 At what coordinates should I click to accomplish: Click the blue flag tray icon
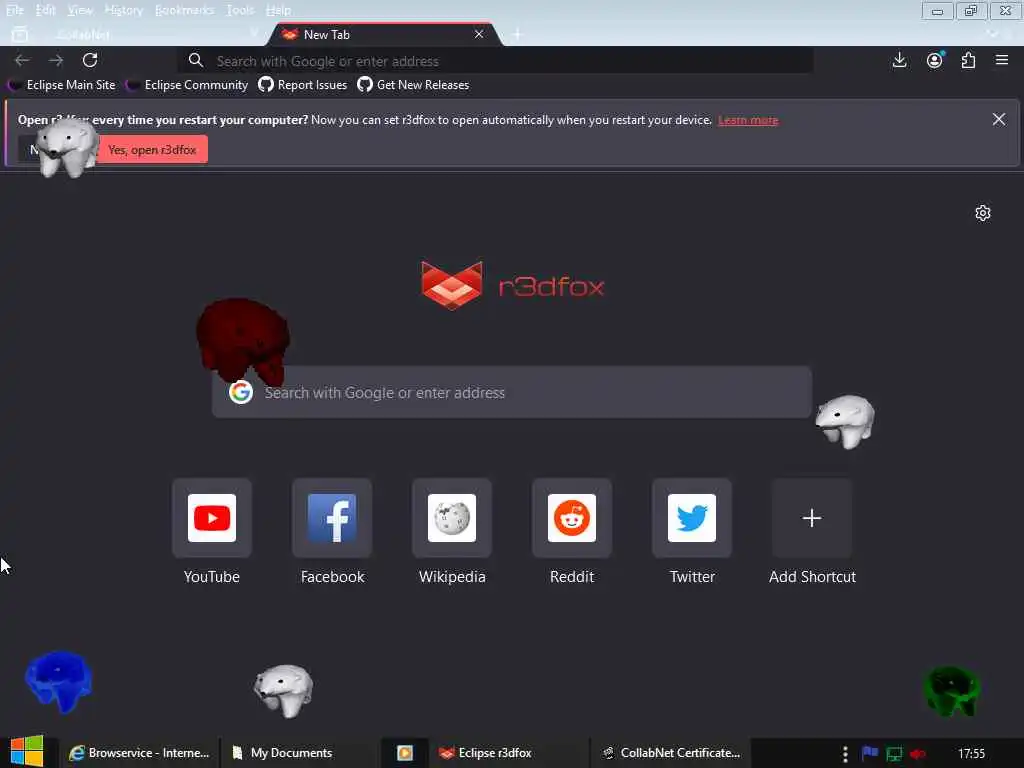870,753
